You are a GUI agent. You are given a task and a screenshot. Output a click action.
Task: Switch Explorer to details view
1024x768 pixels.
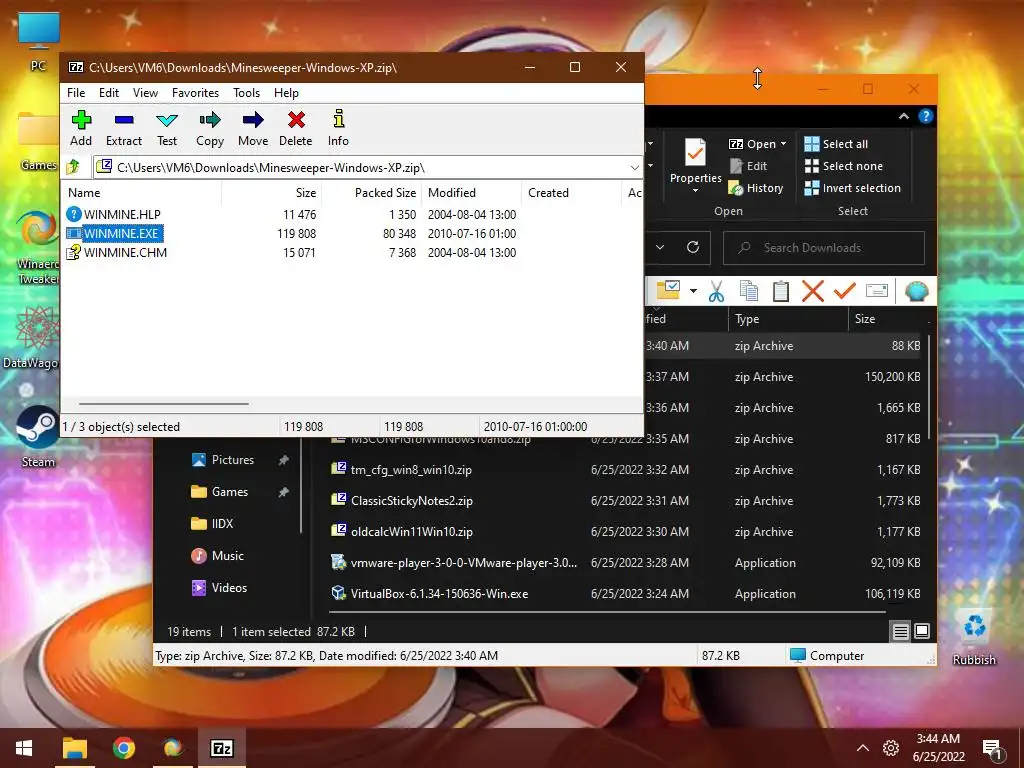(901, 631)
